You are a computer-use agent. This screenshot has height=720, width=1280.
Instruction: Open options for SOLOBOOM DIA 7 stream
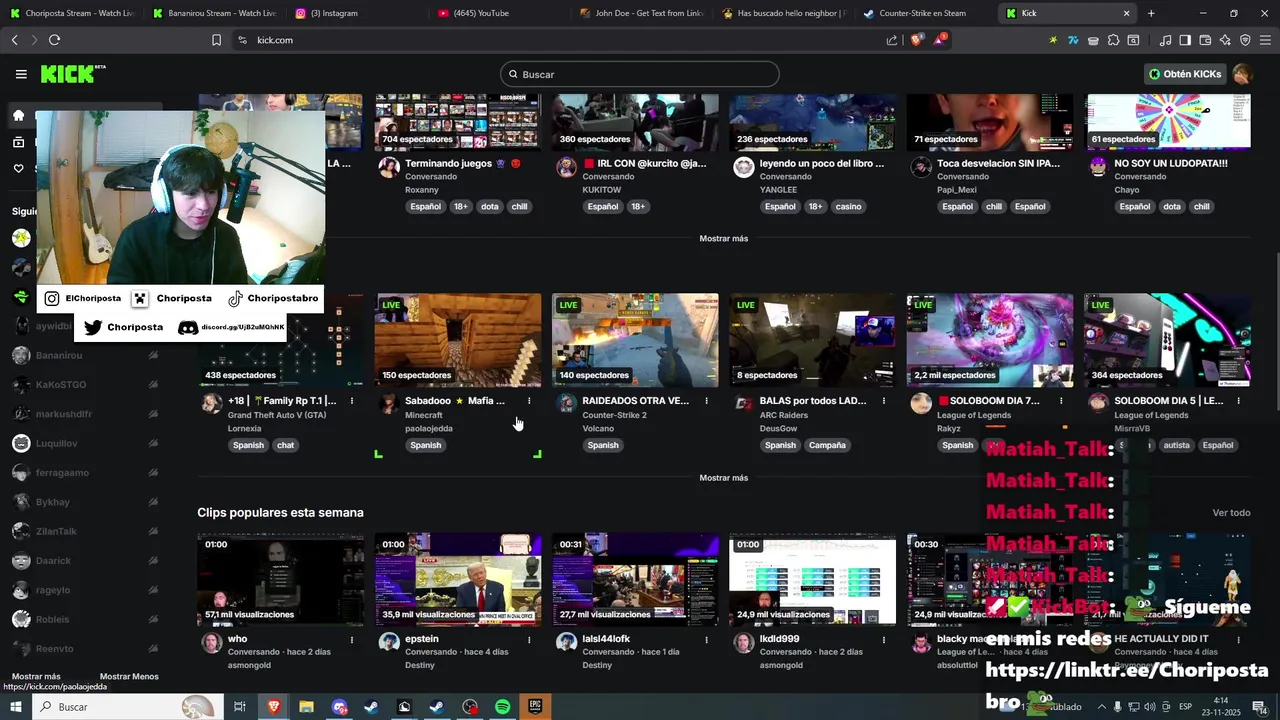(1061, 401)
